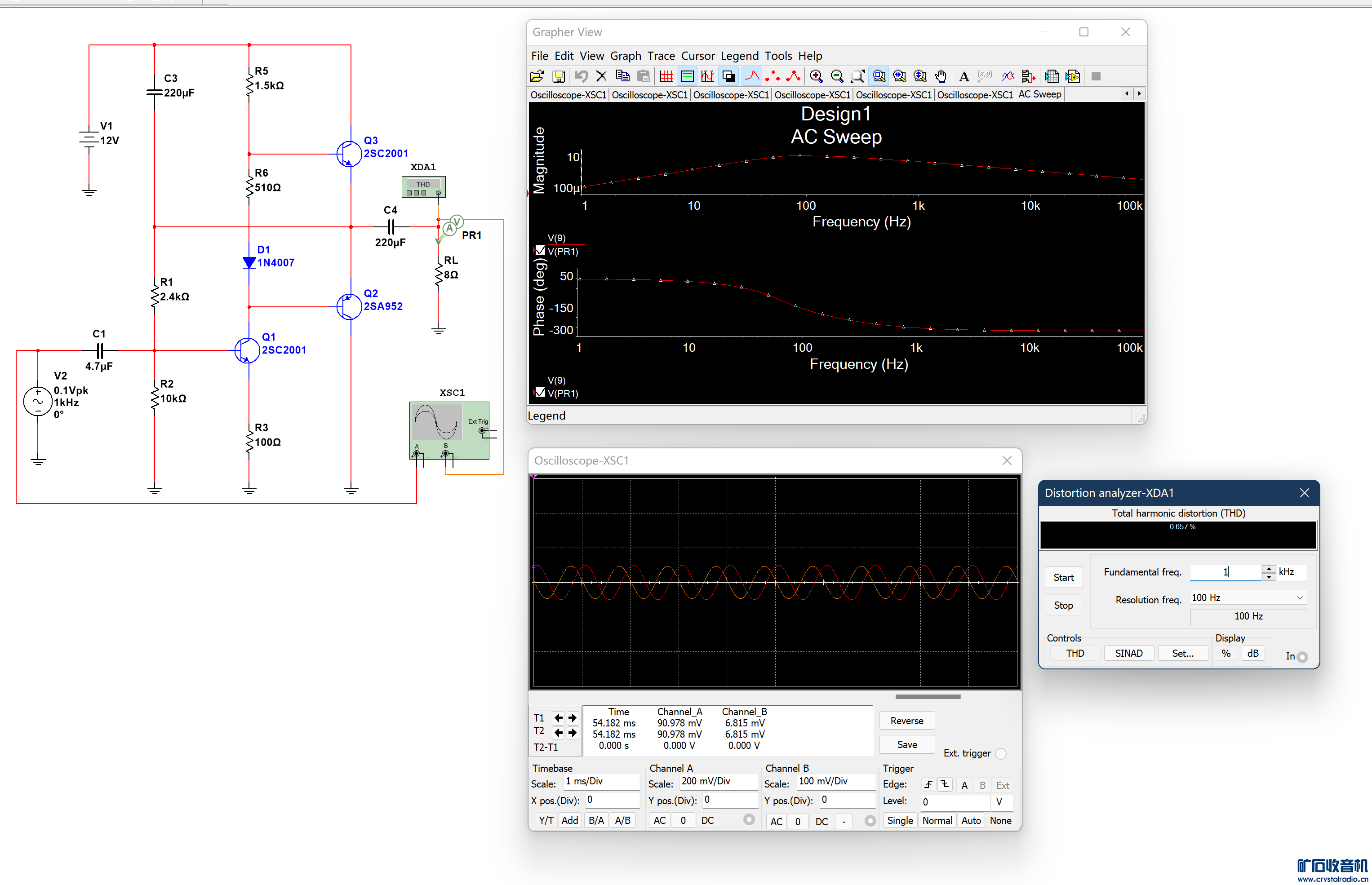
Task: Toggle V(PR1) checkbox in phase legend
Action: pyautogui.click(x=540, y=393)
